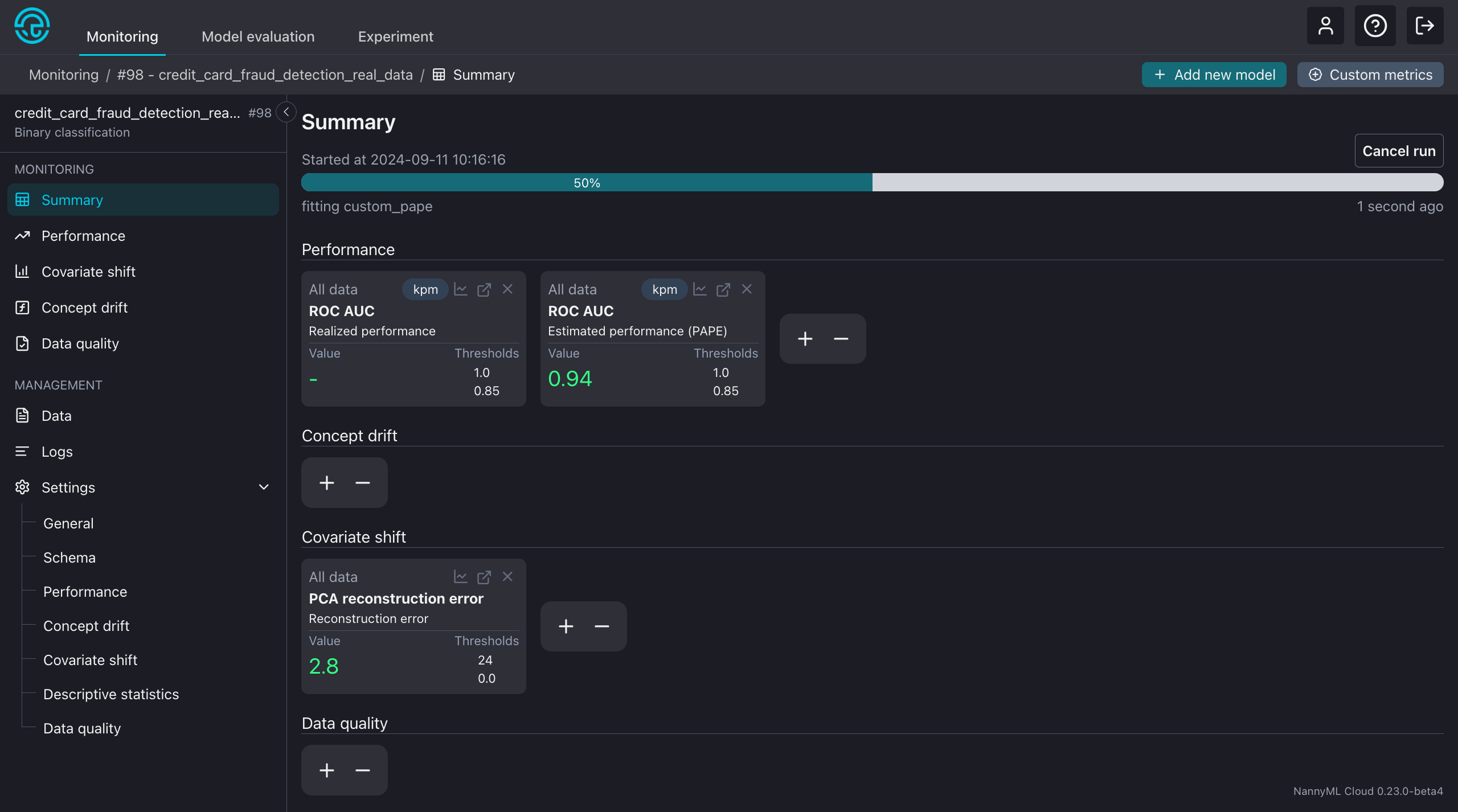Viewport: 1458px width, 812px height.
Task: Open the chart icon on the PCA reconstruction error card
Action: coord(460,577)
